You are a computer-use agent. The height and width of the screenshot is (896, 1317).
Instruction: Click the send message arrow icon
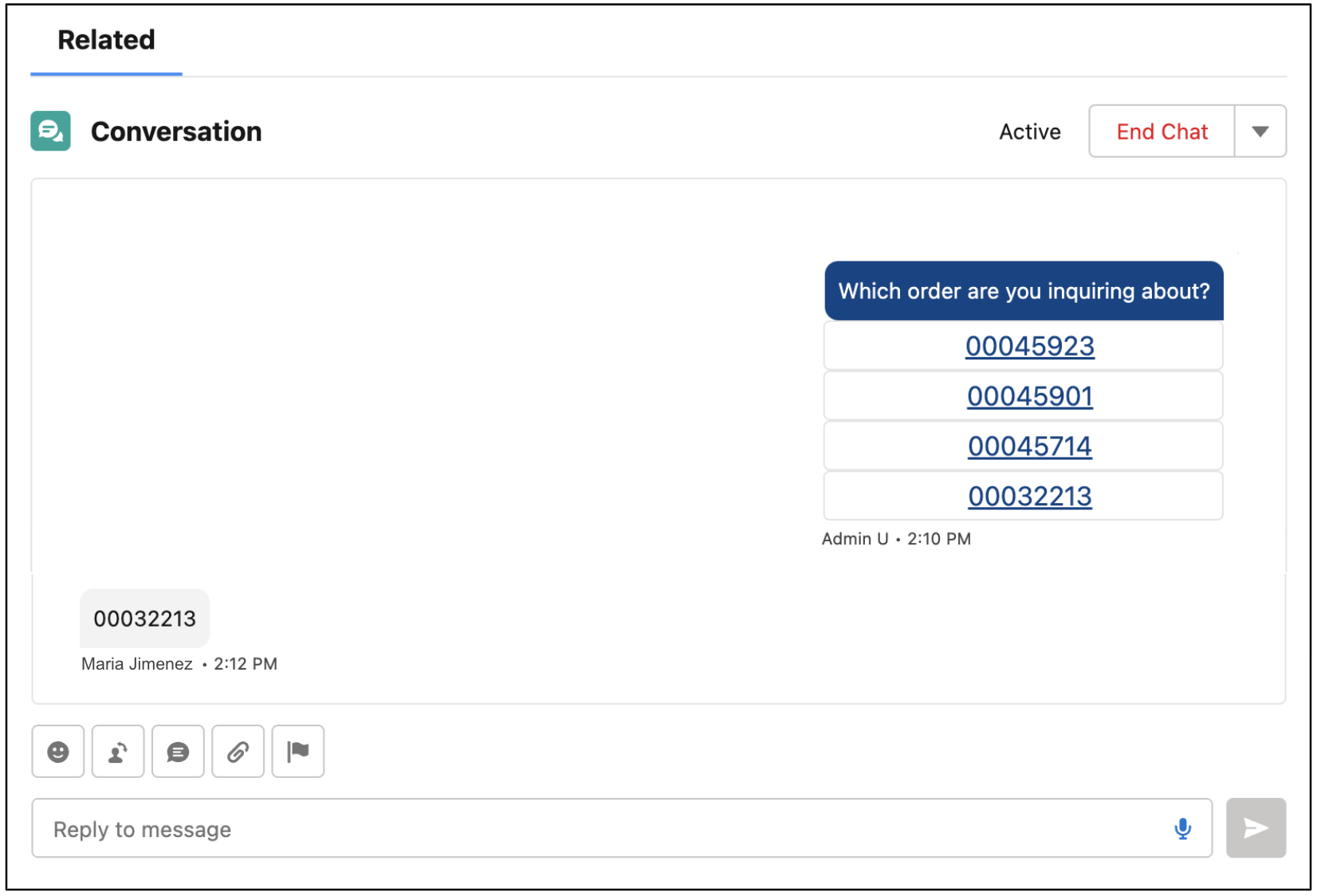1256,827
